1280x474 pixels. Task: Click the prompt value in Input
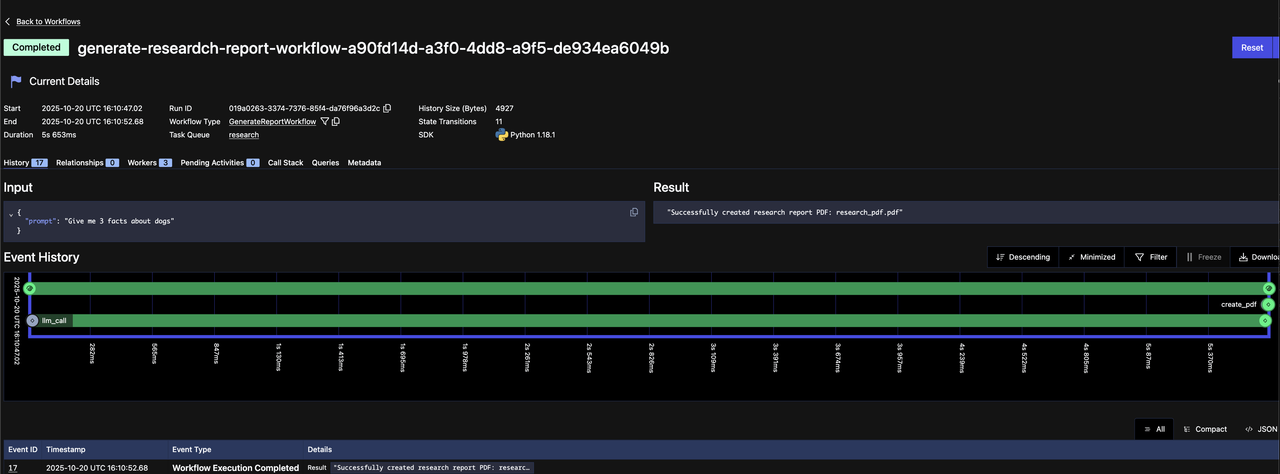[119, 221]
